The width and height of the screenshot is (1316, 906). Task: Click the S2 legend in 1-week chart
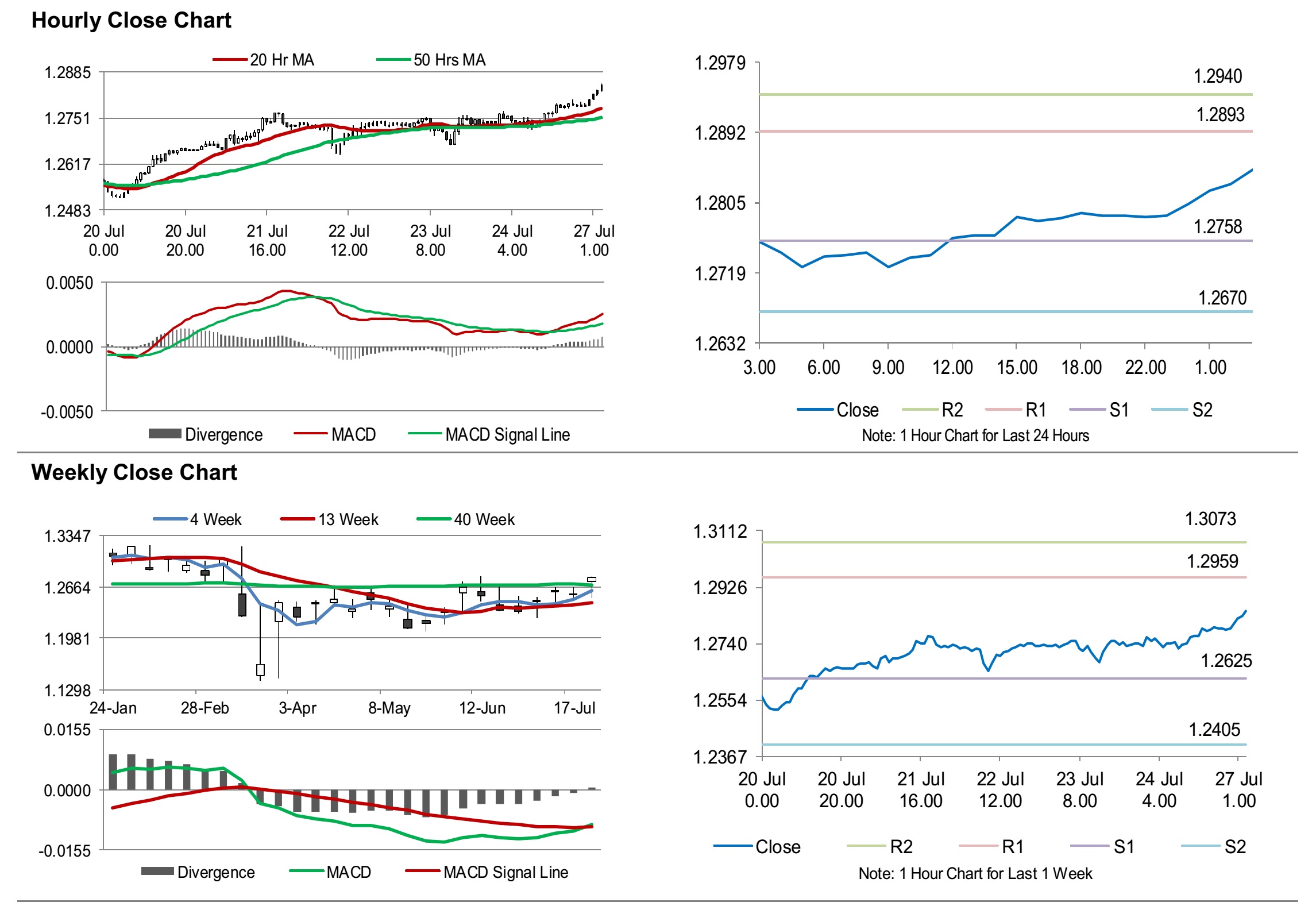[x=1234, y=846]
